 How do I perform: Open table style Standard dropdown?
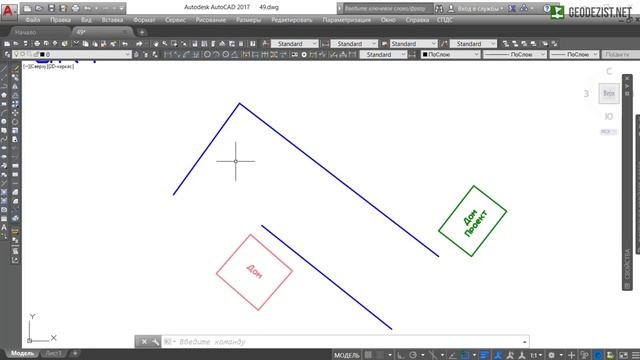coord(413,44)
